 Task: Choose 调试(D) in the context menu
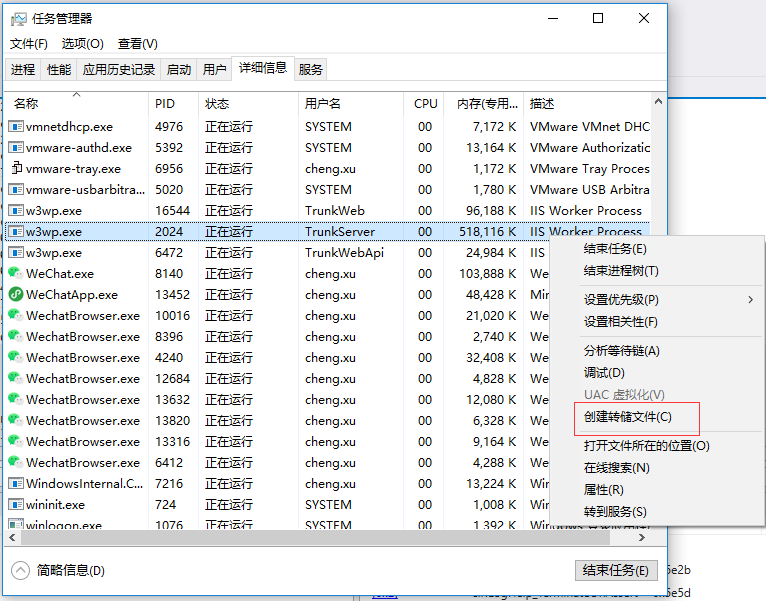(604, 372)
